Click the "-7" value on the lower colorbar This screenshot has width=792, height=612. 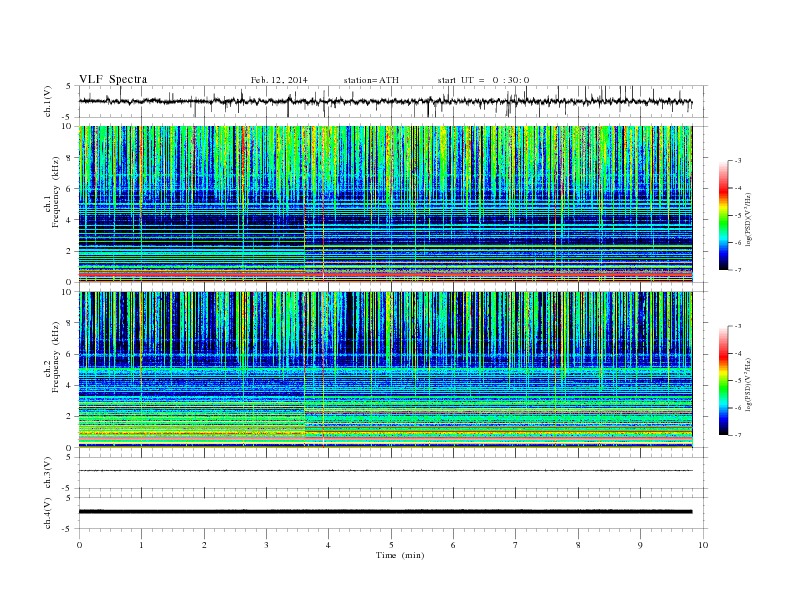point(737,435)
